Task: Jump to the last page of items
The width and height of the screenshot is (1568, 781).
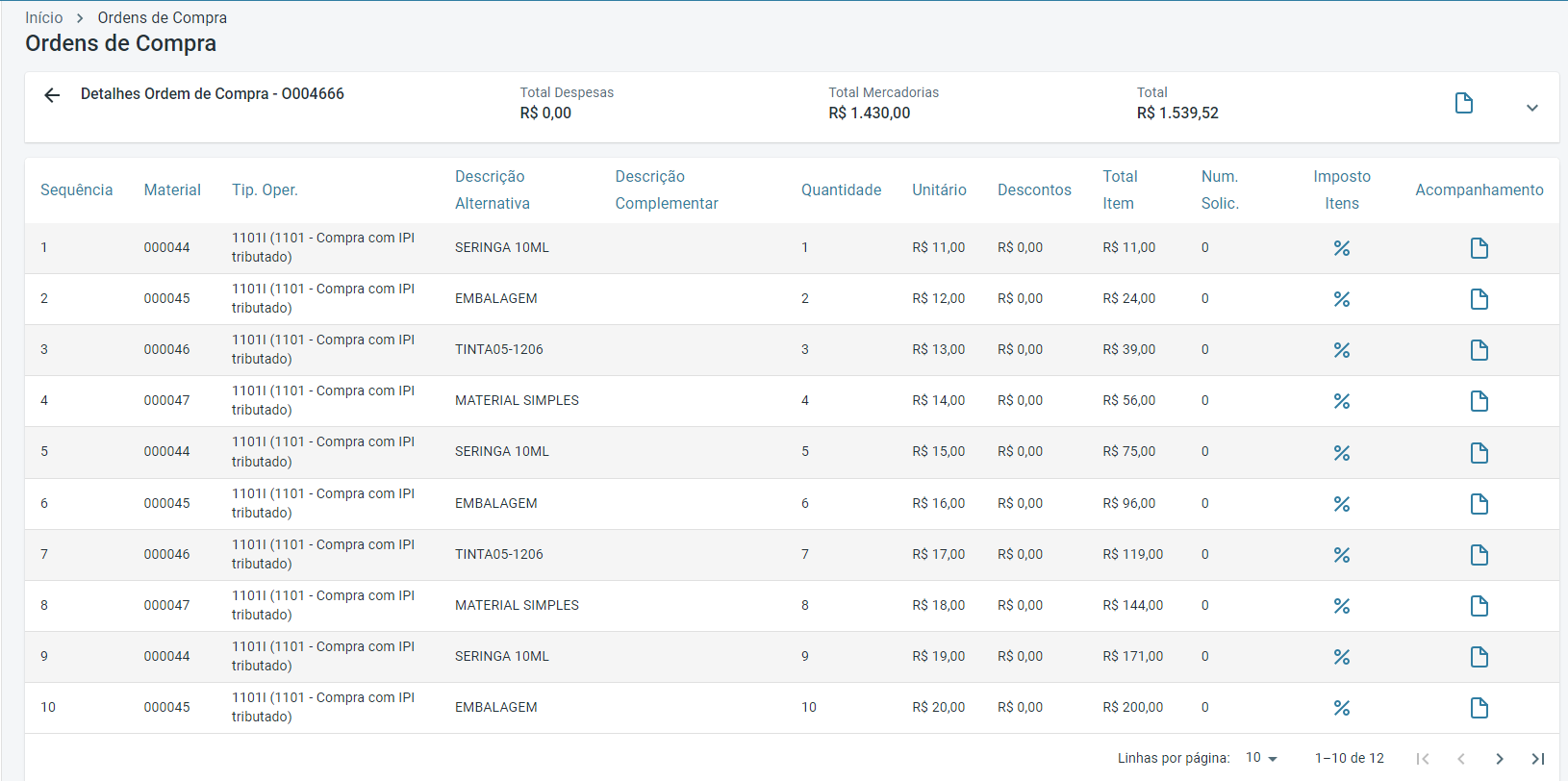Action: click(1537, 759)
